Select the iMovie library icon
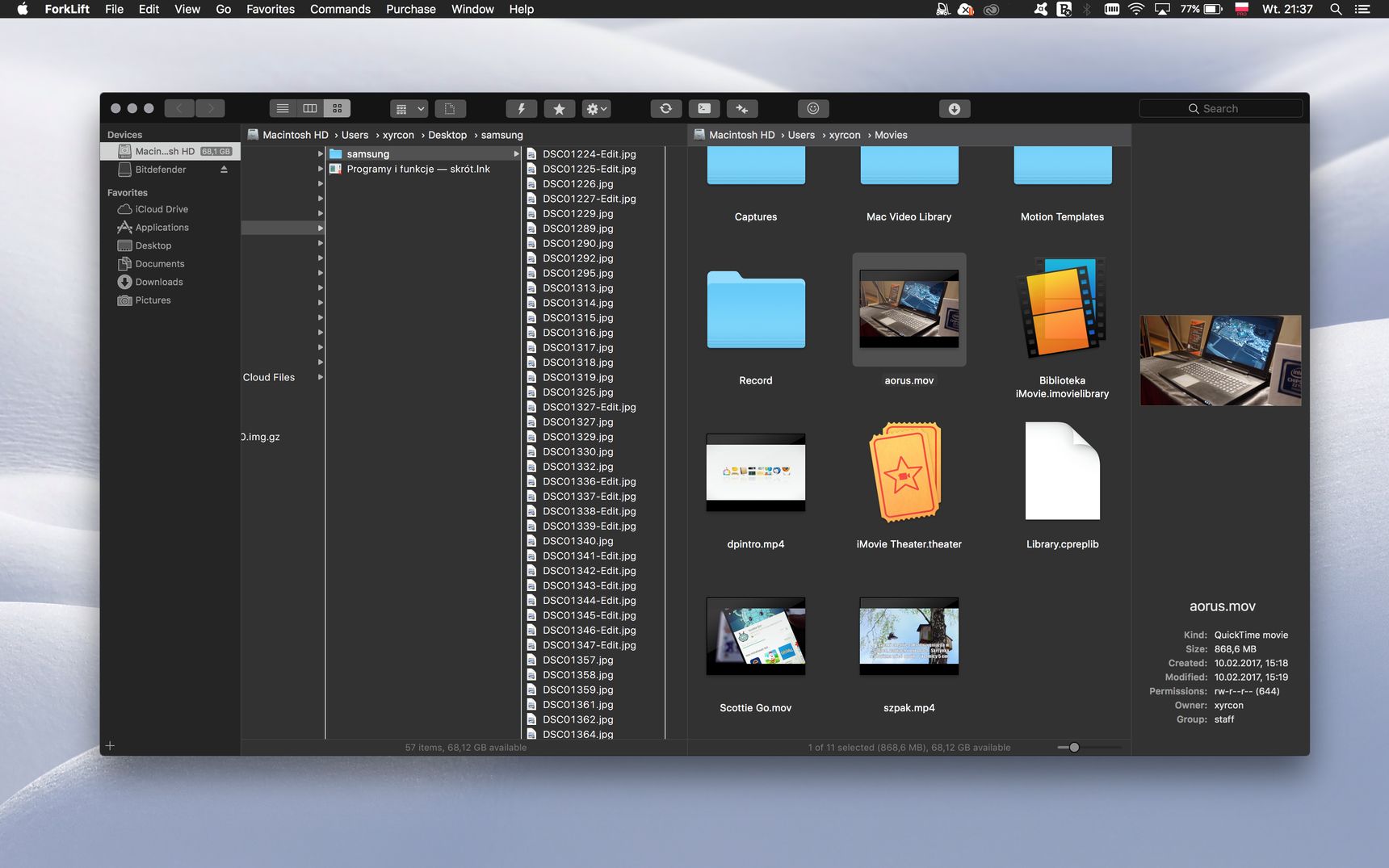 click(1063, 308)
